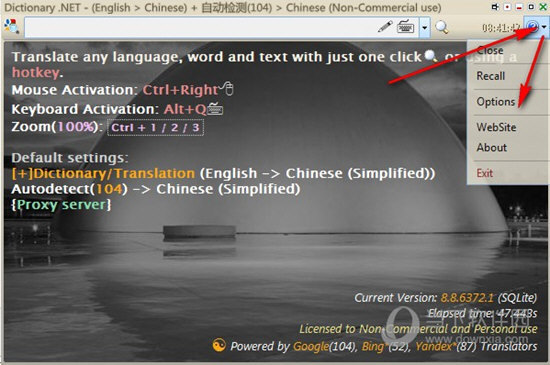Screen dimensions: 550x365
Task: Click the Ctrl+Right mouse activation link
Action: [x=180, y=90]
